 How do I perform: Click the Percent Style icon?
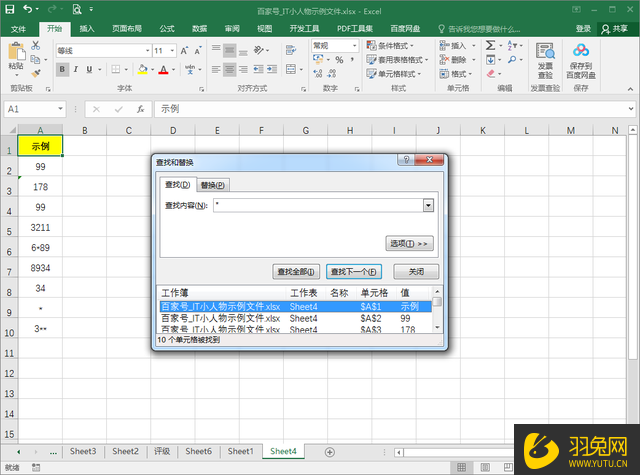(x=339, y=60)
